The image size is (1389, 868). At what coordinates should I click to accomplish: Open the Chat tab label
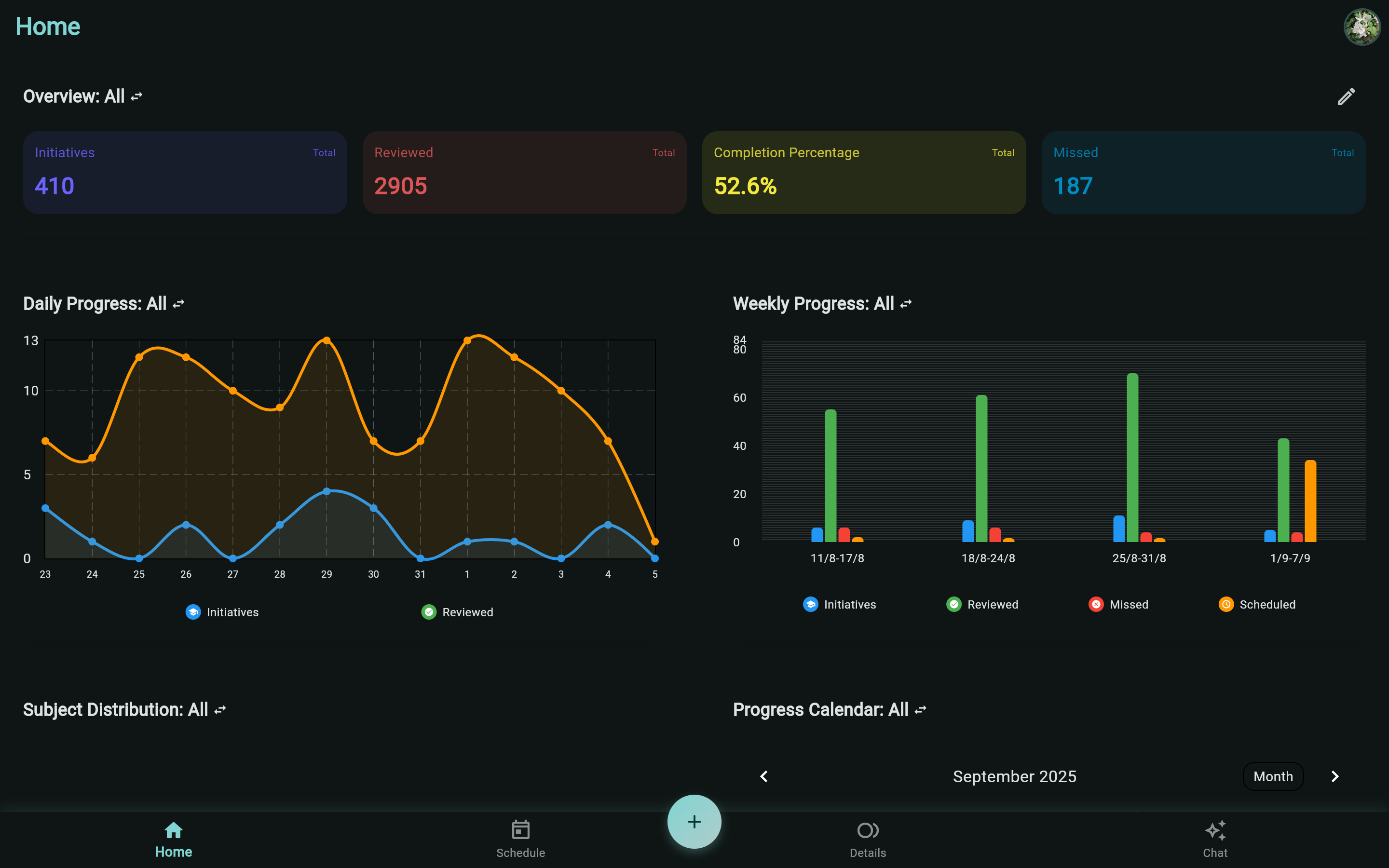pyautogui.click(x=1215, y=853)
